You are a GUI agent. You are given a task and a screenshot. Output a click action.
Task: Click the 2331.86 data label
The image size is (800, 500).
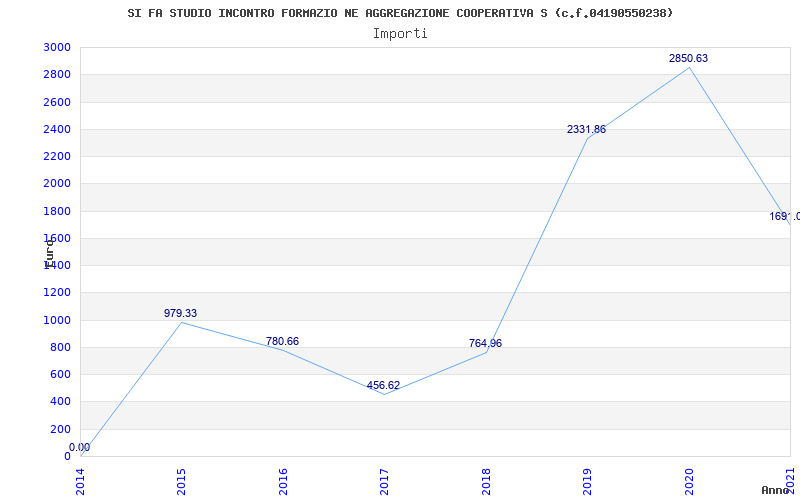[x=586, y=130]
